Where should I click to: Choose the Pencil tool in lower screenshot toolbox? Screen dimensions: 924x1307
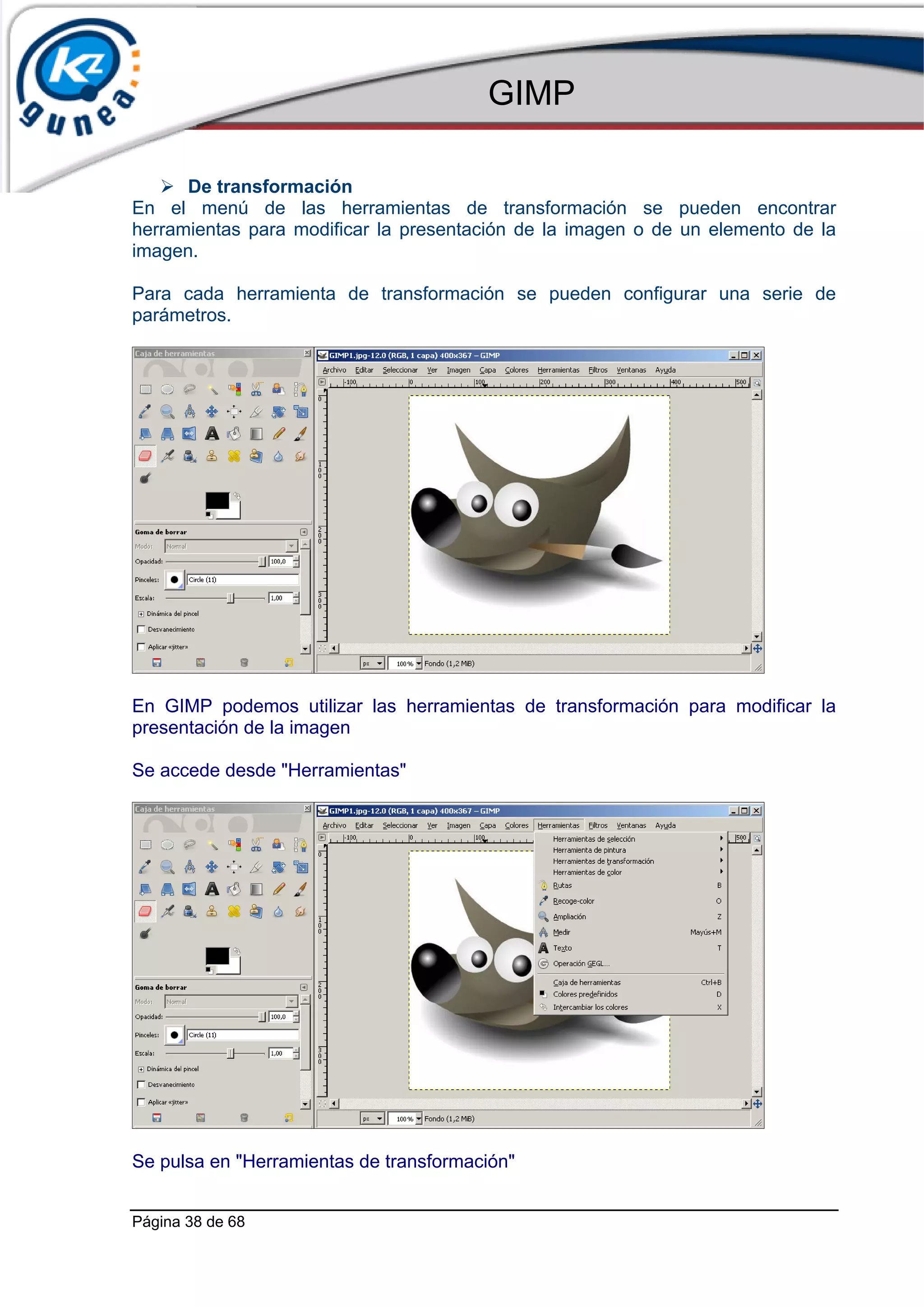pyautogui.click(x=278, y=889)
